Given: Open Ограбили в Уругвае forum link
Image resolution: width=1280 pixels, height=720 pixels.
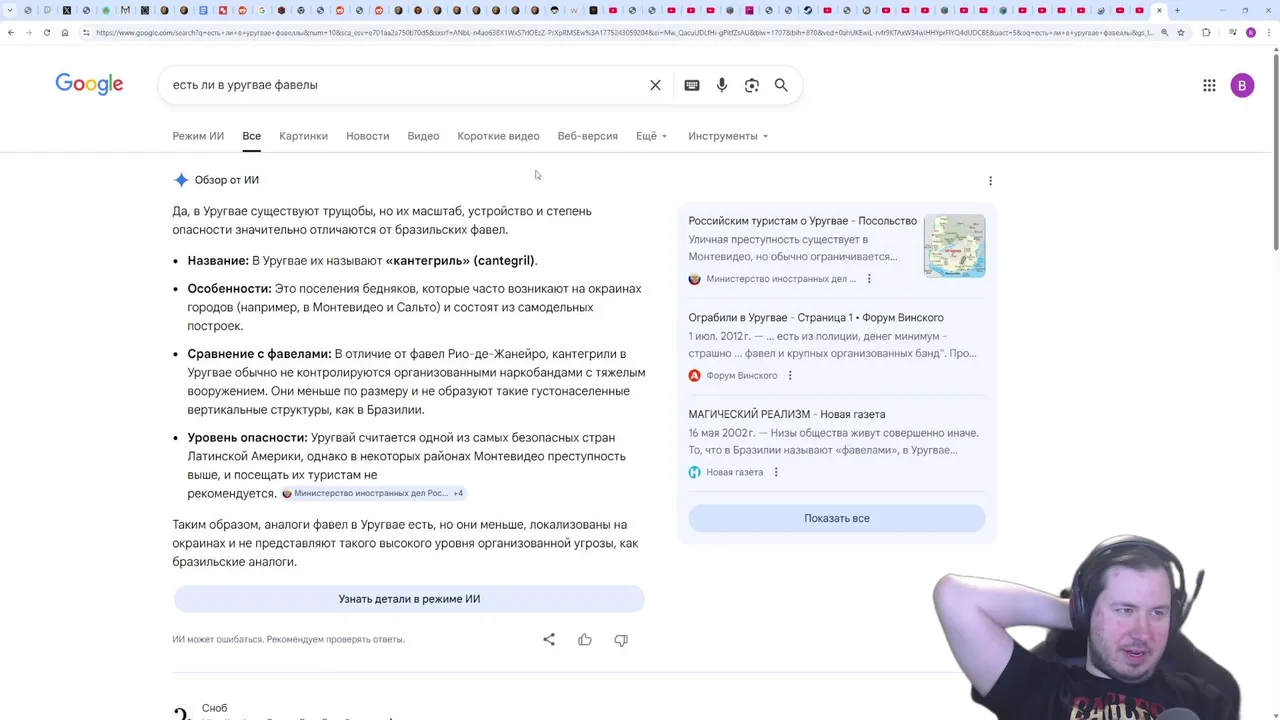Looking at the screenshot, I should [815, 318].
